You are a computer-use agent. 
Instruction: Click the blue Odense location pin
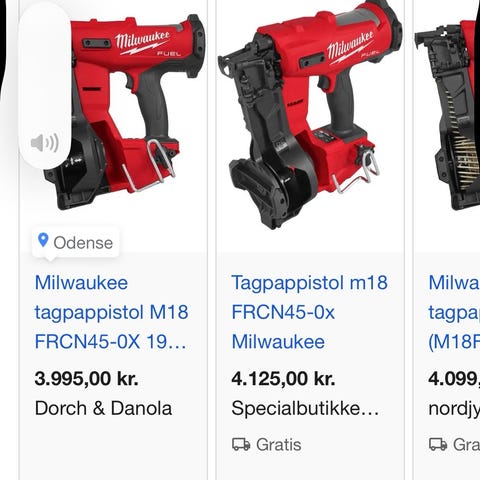[43, 240]
